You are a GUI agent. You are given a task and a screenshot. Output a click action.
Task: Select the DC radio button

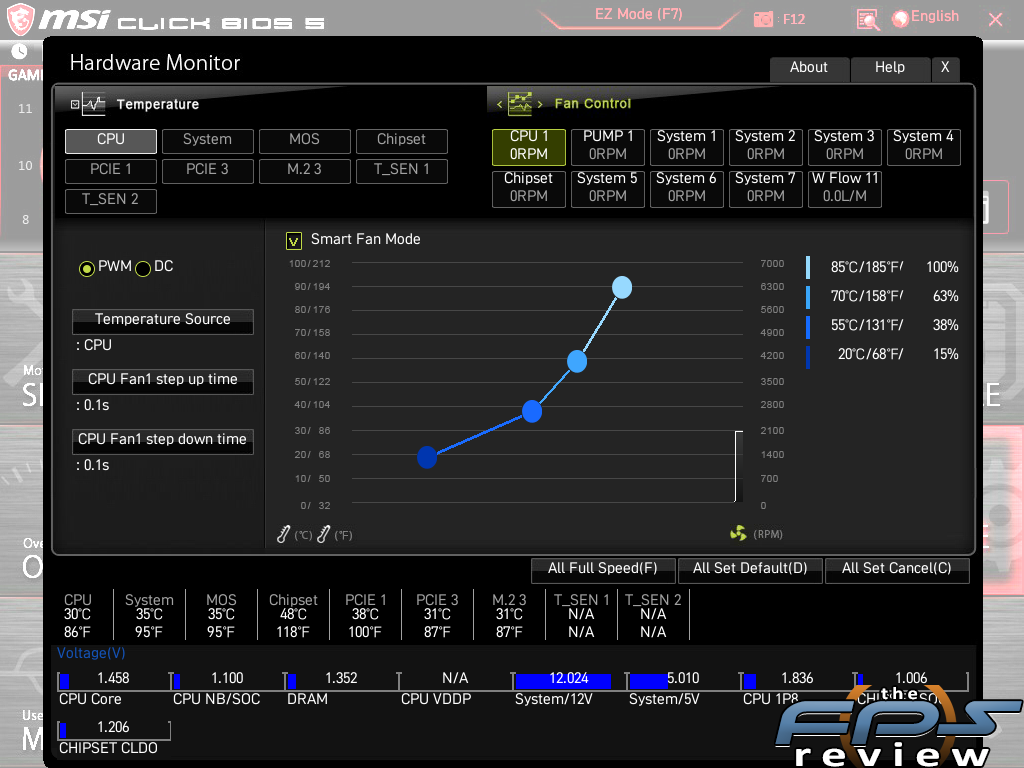pyautogui.click(x=142, y=268)
